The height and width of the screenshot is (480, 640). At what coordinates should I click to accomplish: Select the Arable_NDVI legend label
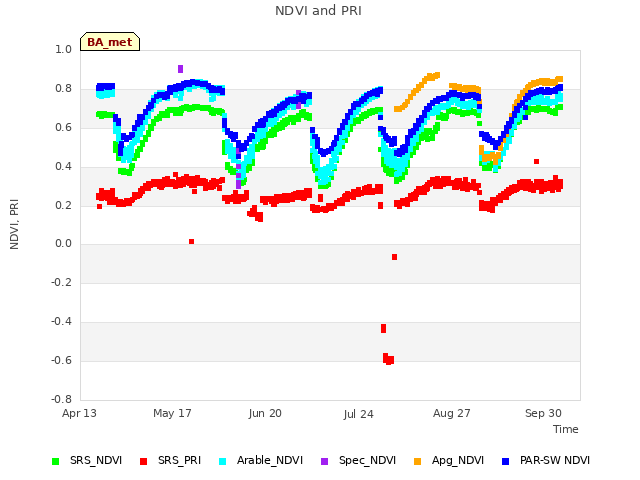pos(270,460)
